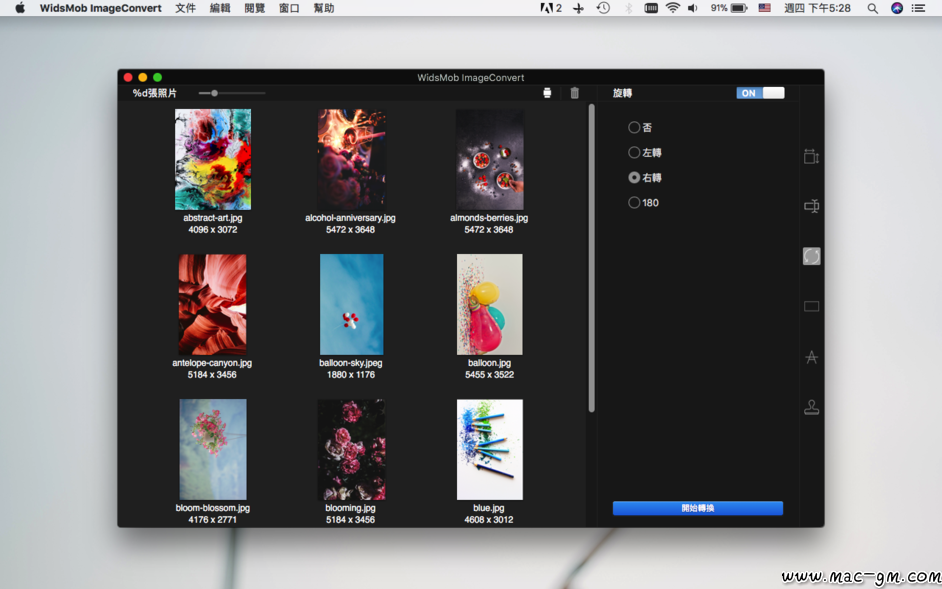Open the stamp image watermark tool
Viewport: 942px width, 589px height.
click(x=812, y=407)
